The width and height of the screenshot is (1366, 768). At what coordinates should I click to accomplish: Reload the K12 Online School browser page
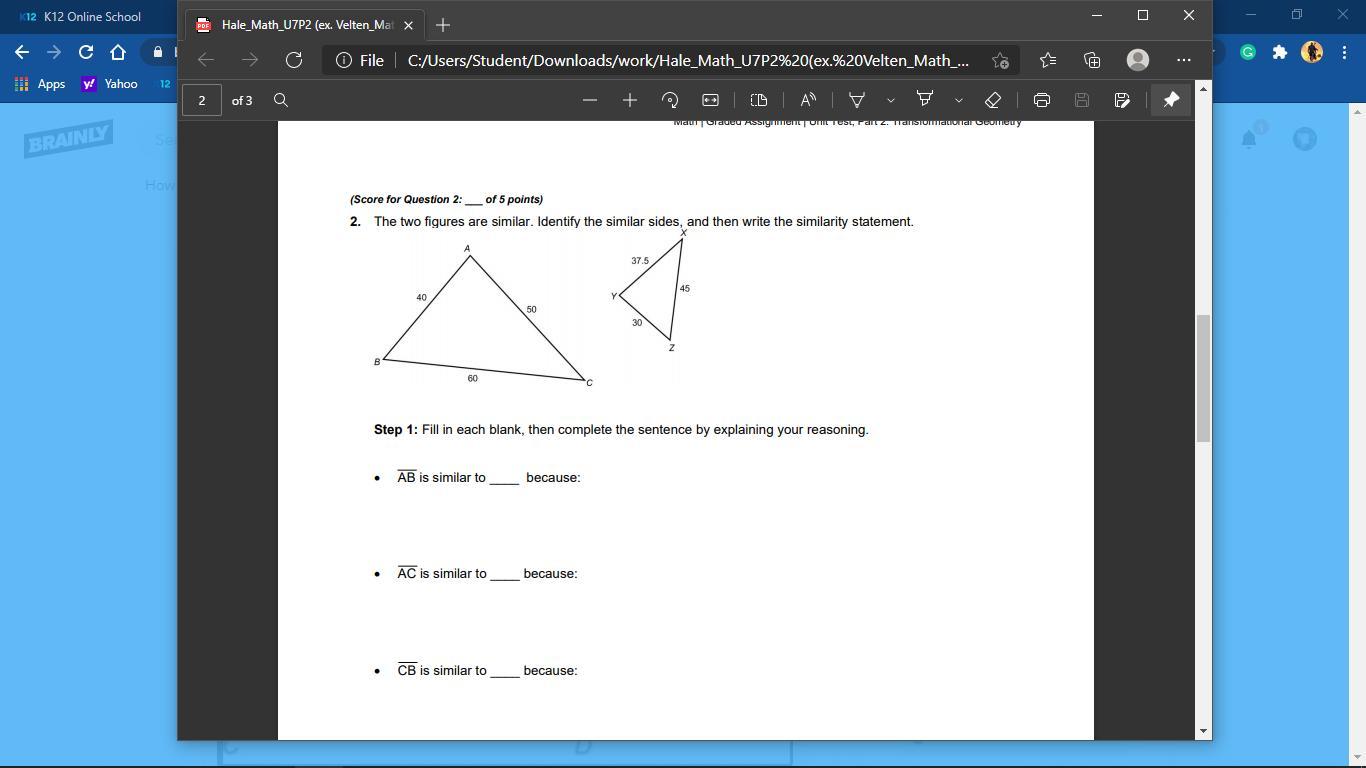coord(86,52)
